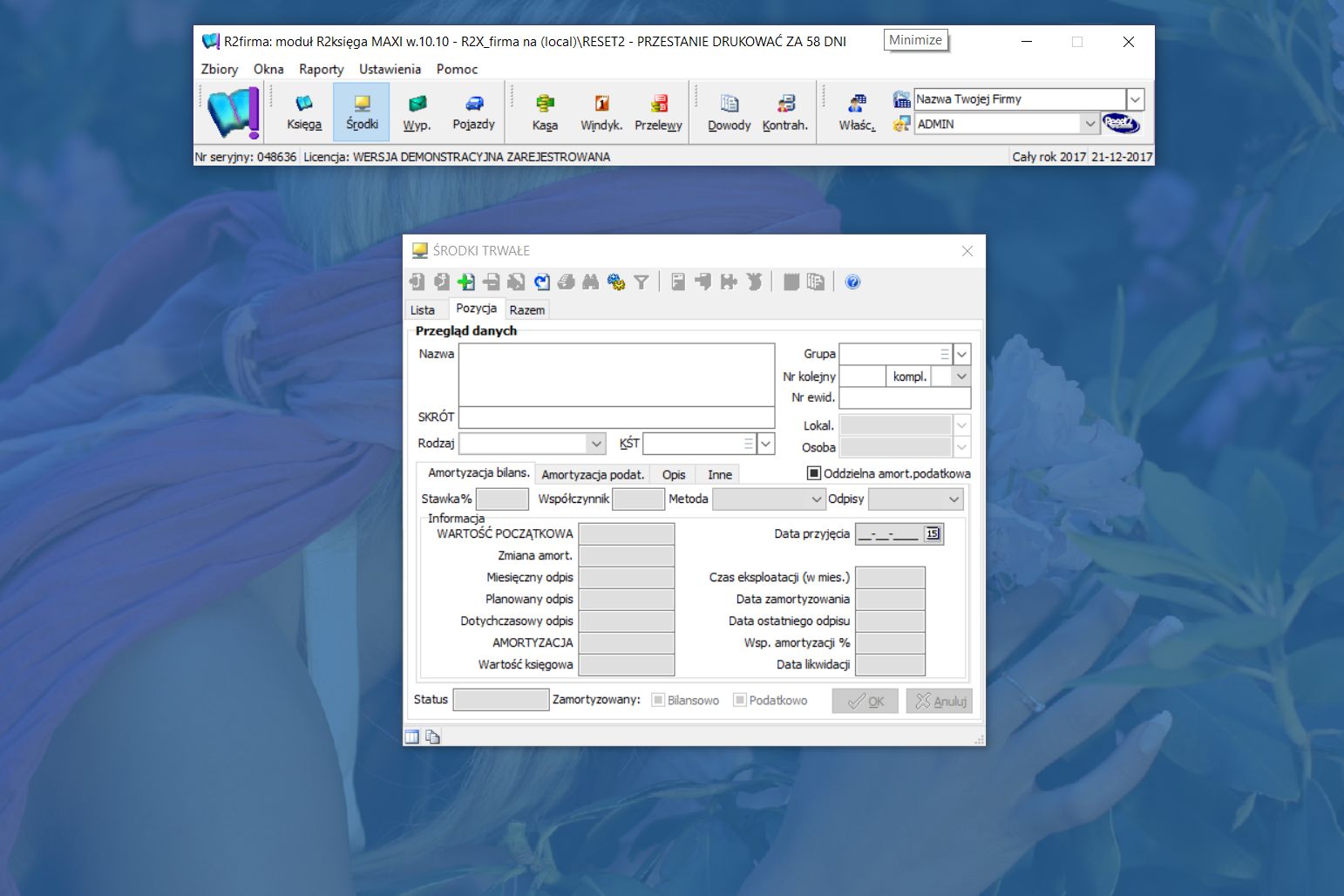Open the Księga module

coord(304,112)
